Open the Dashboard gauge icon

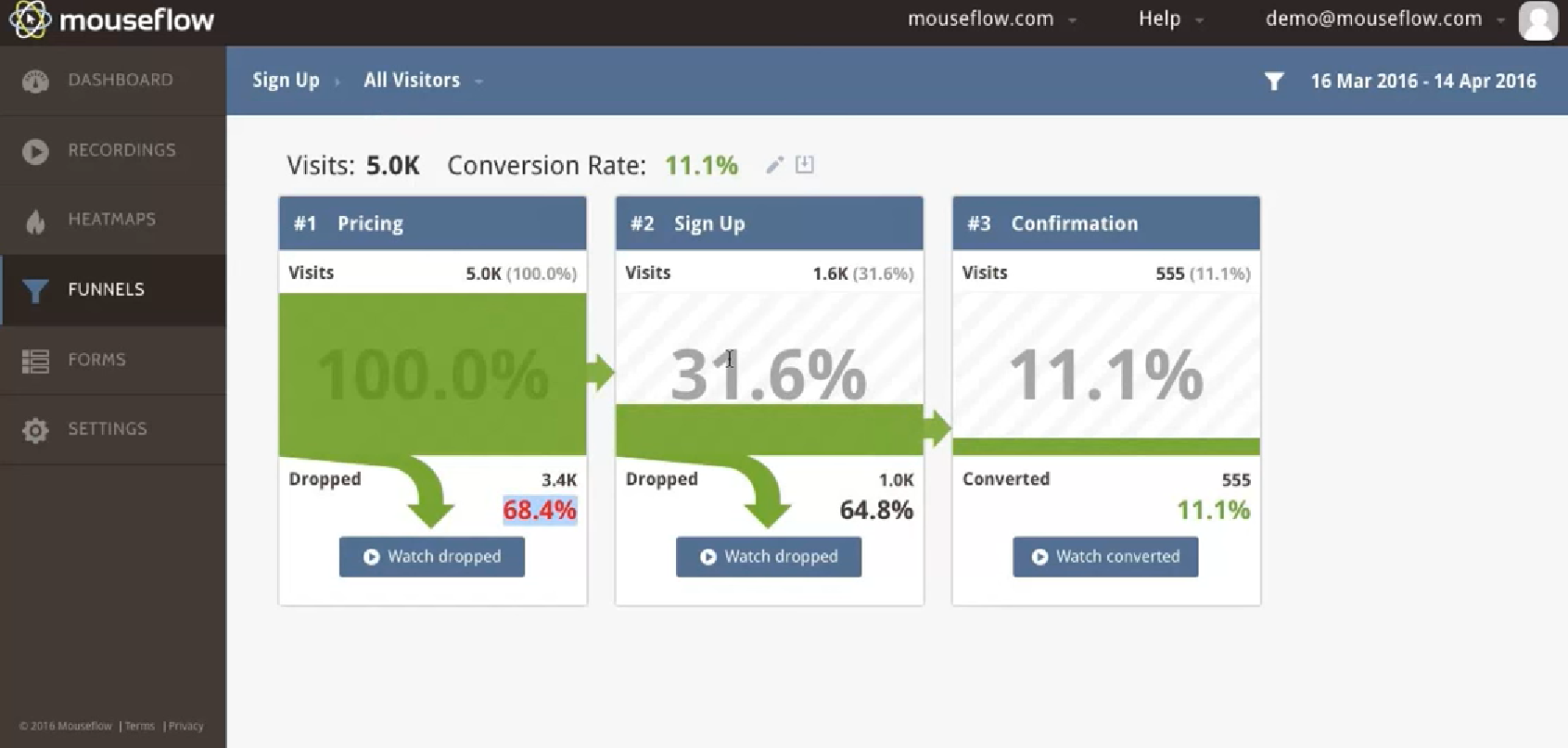[35, 81]
